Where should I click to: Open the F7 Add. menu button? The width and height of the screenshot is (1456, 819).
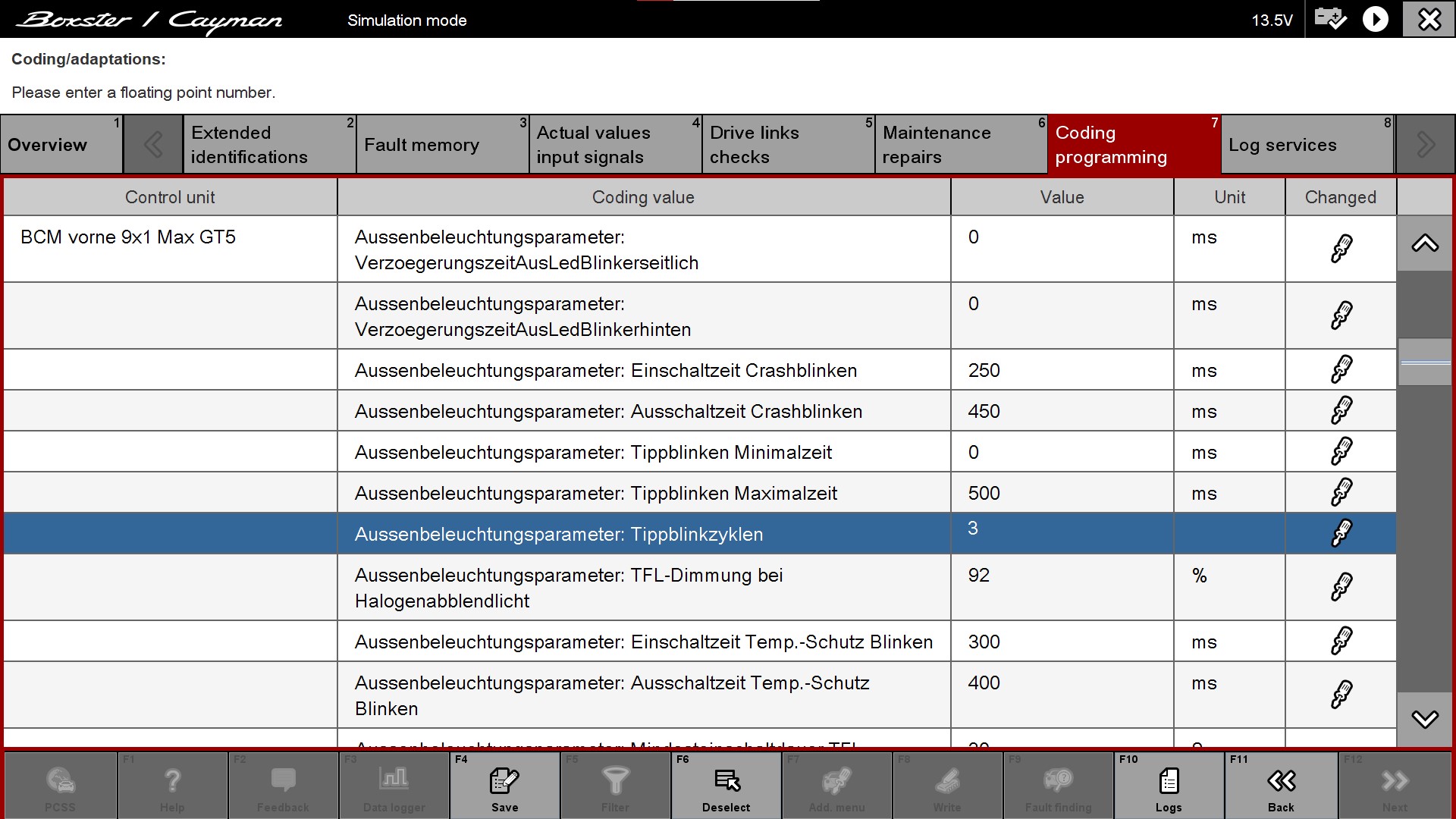click(x=836, y=785)
